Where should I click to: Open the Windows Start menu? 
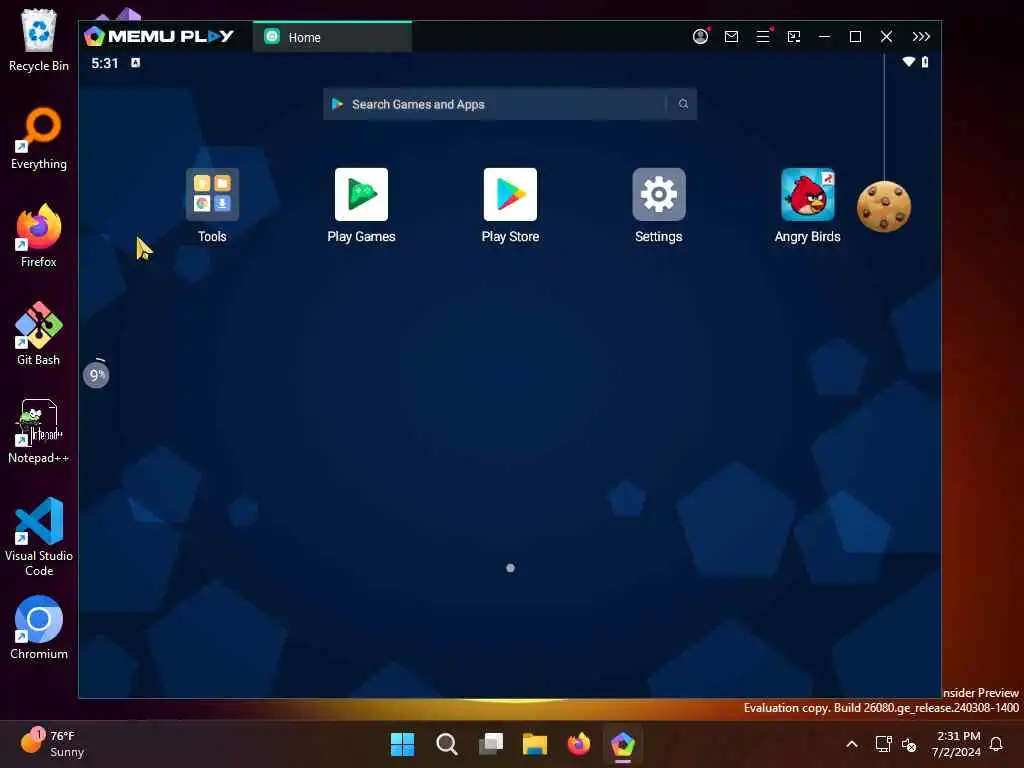(x=402, y=744)
